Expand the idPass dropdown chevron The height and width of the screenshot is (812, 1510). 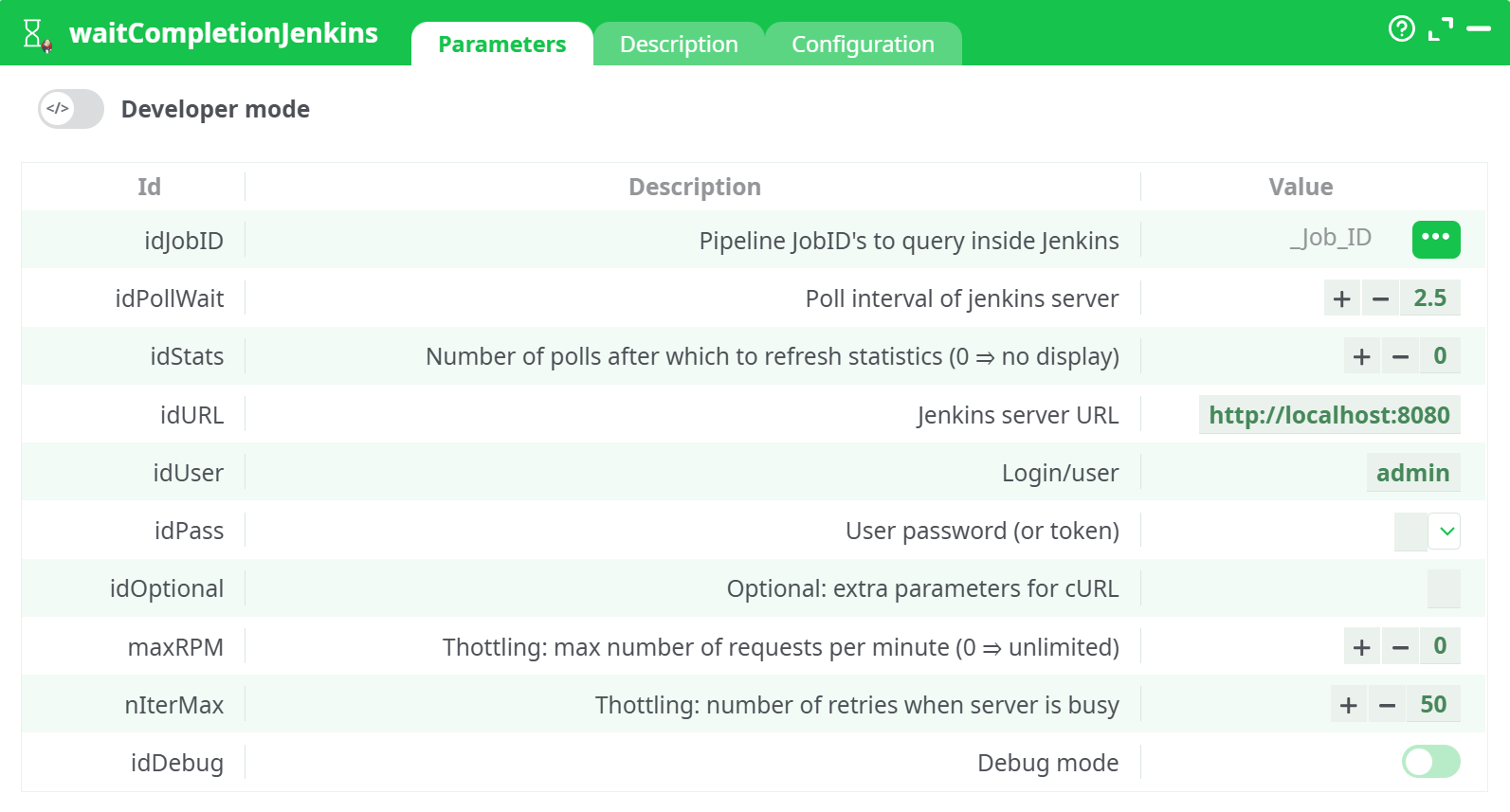1446,532
